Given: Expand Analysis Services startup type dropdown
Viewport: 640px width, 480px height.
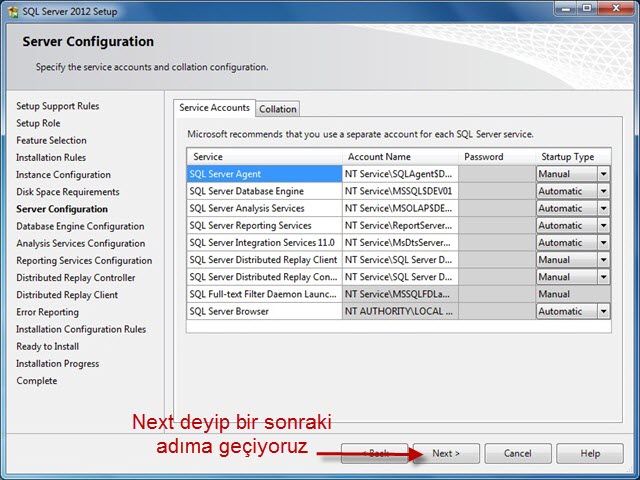Looking at the screenshot, I should 603,208.
